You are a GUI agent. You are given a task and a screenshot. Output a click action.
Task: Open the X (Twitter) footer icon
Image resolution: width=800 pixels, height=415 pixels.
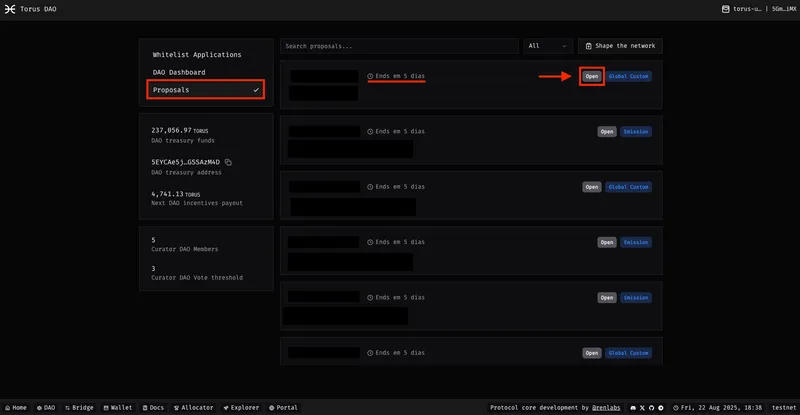[x=643, y=408]
